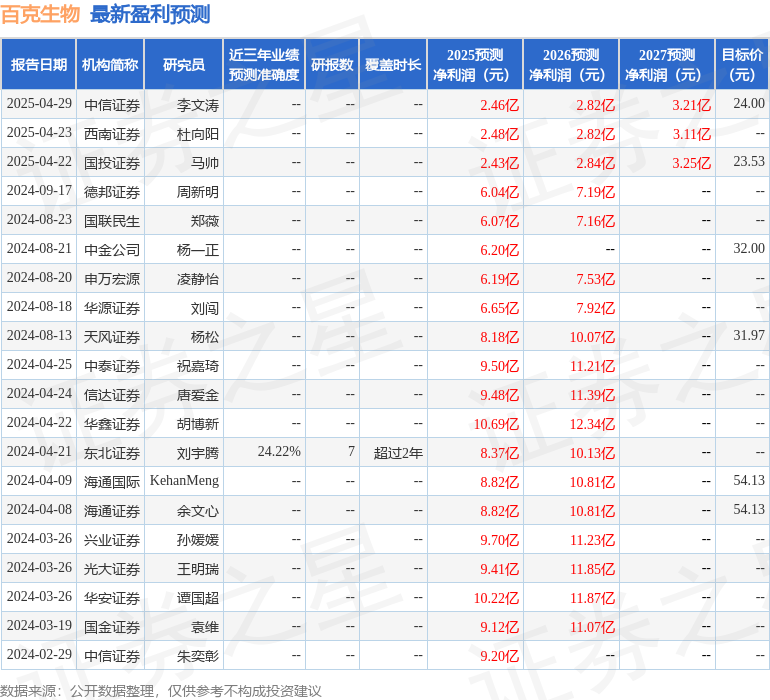The height and width of the screenshot is (700, 770).
Task: Click the 申万宏源 institution cell
Action: 112,279
